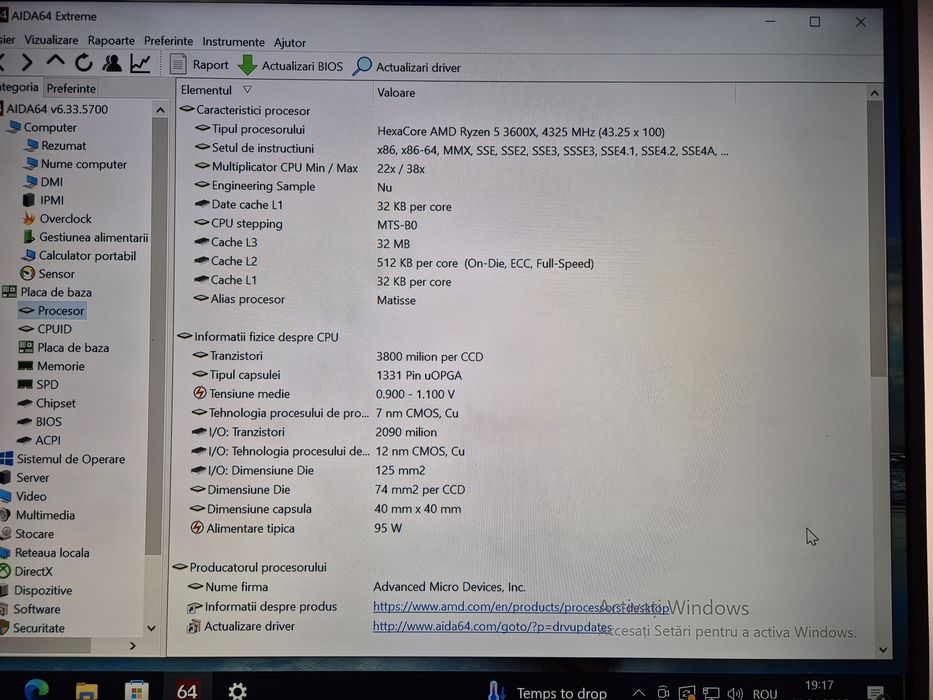Click tree horizontal scroll right arrow

click(x=132, y=646)
